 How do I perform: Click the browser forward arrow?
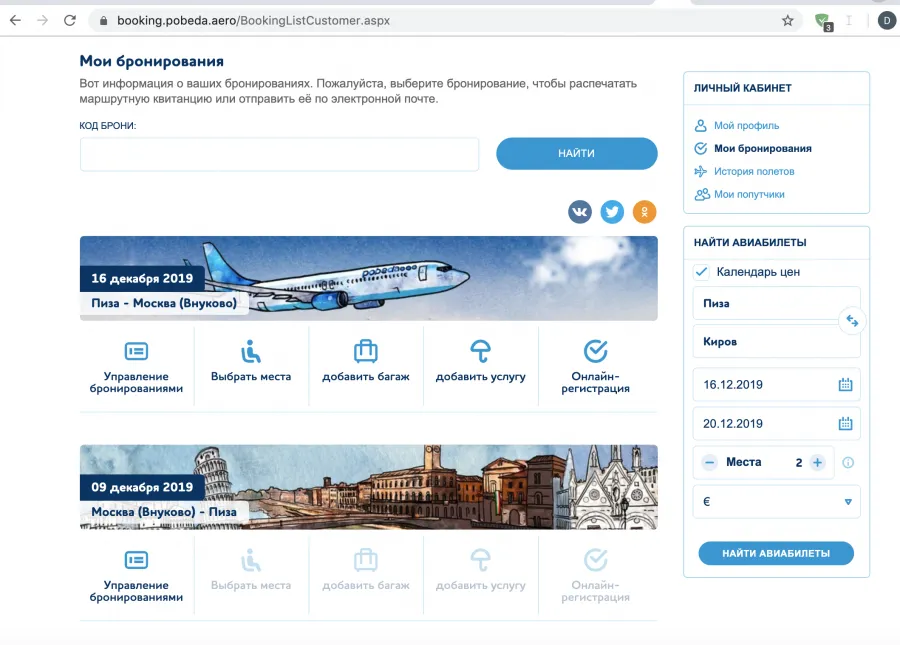click(x=42, y=21)
